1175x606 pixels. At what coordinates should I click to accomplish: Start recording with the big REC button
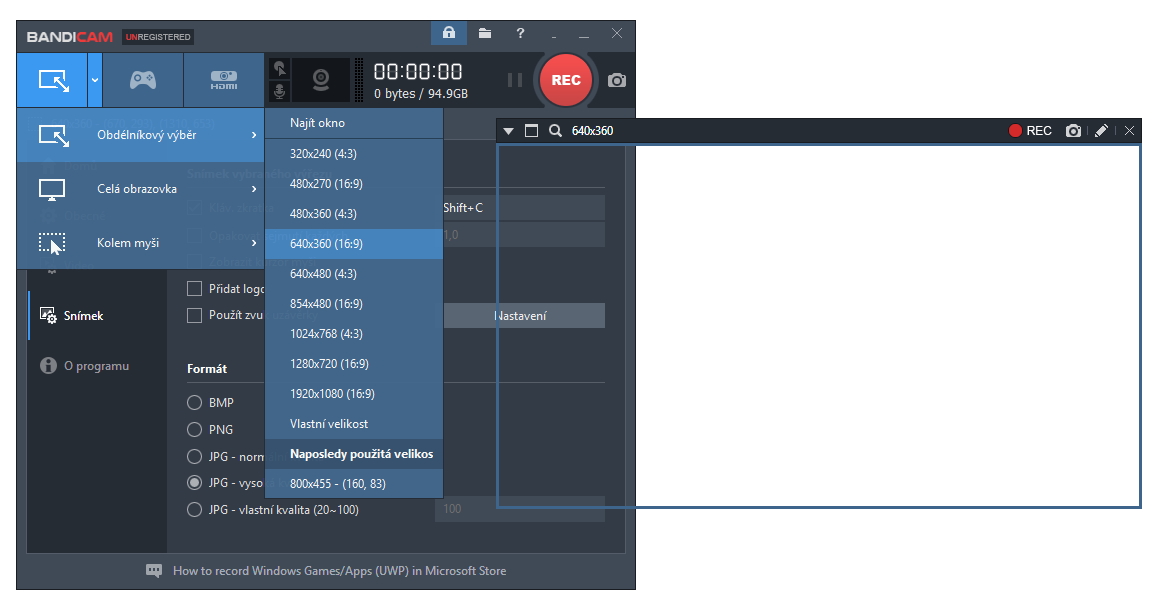tap(566, 80)
